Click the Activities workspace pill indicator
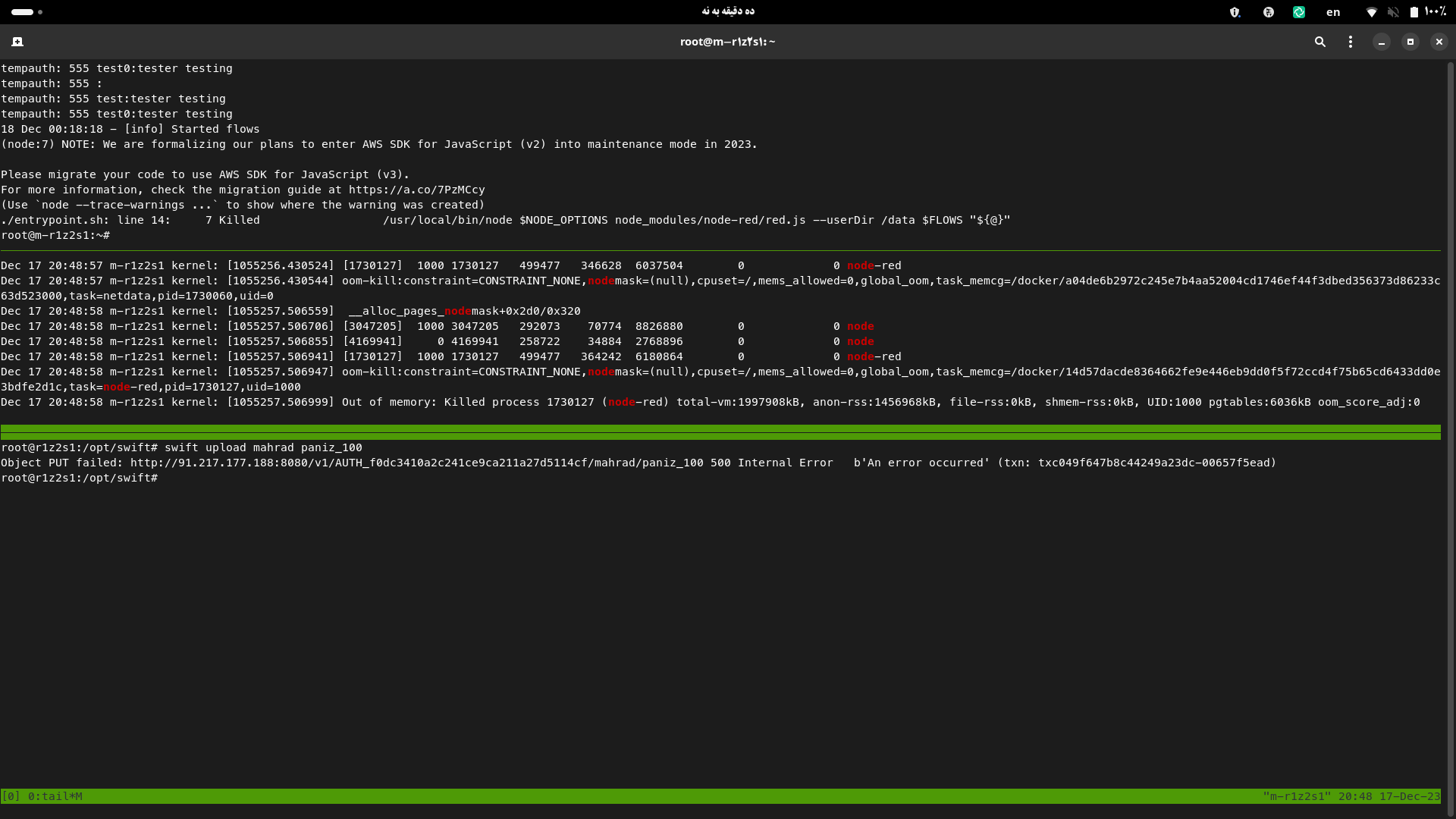The image size is (1456, 819). tap(23, 12)
